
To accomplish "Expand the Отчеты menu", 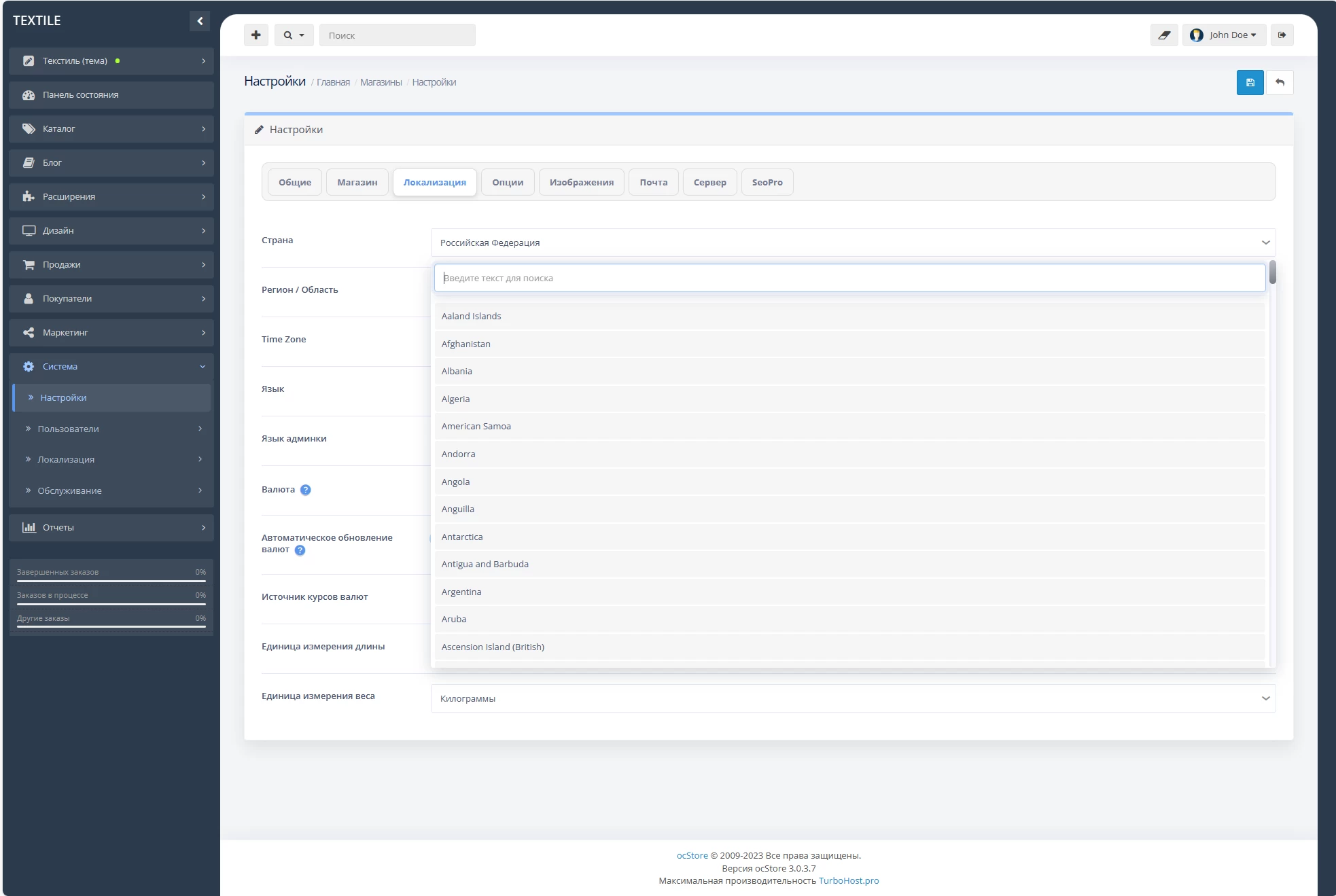I will click(111, 528).
